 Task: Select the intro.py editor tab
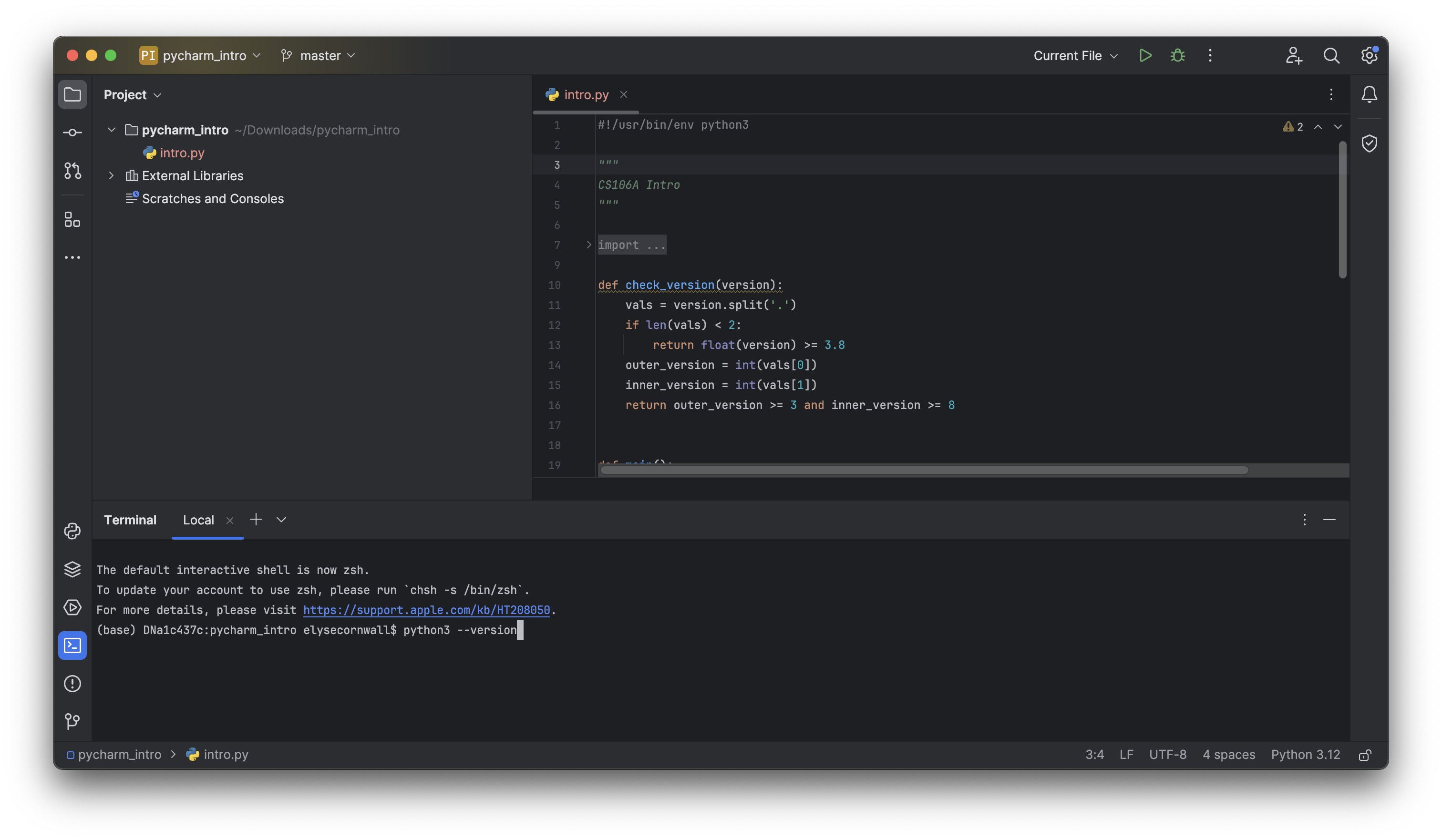coord(585,94)
